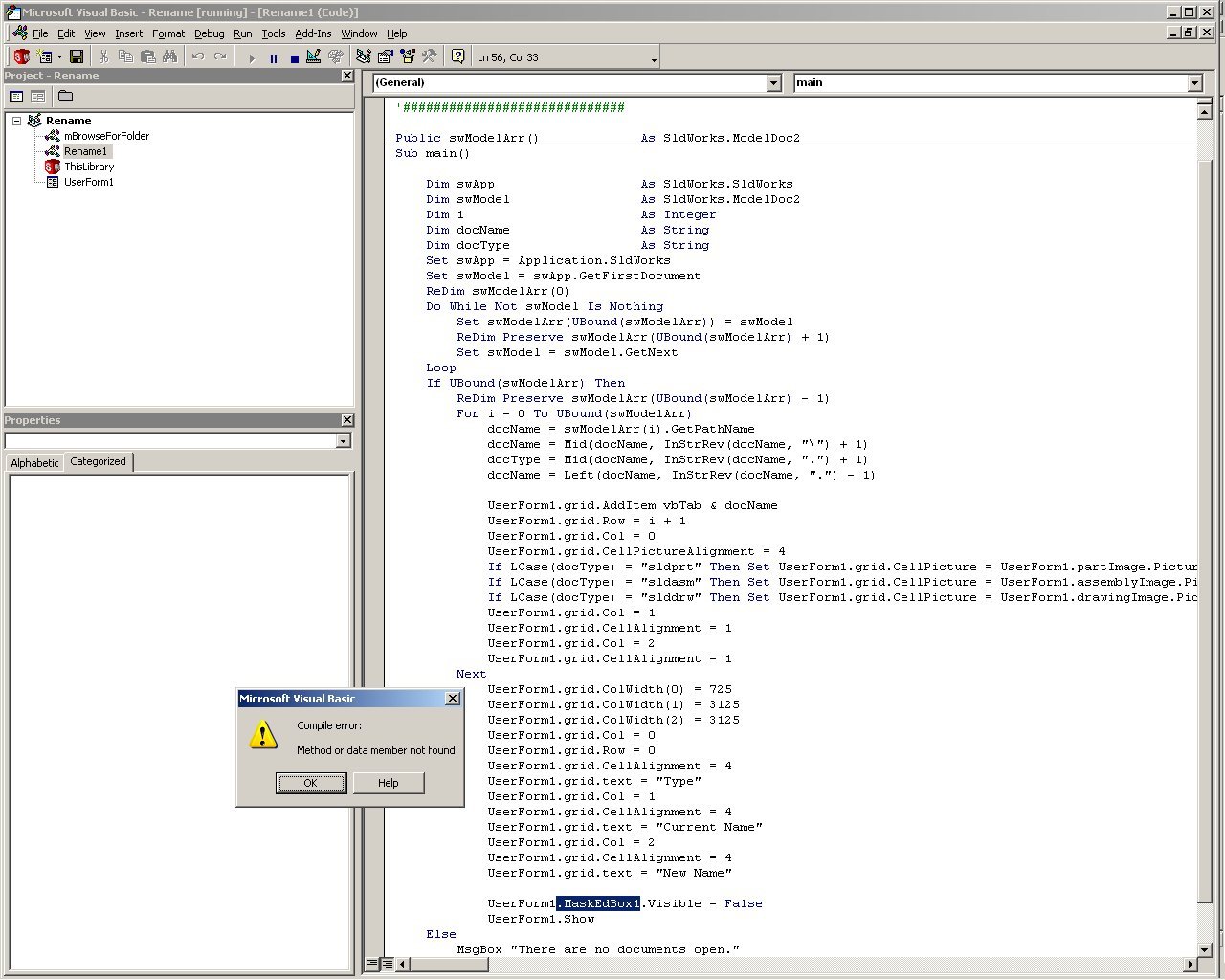Open the main procedure dropdown
1225x980 pixels.
point(1194,83)
